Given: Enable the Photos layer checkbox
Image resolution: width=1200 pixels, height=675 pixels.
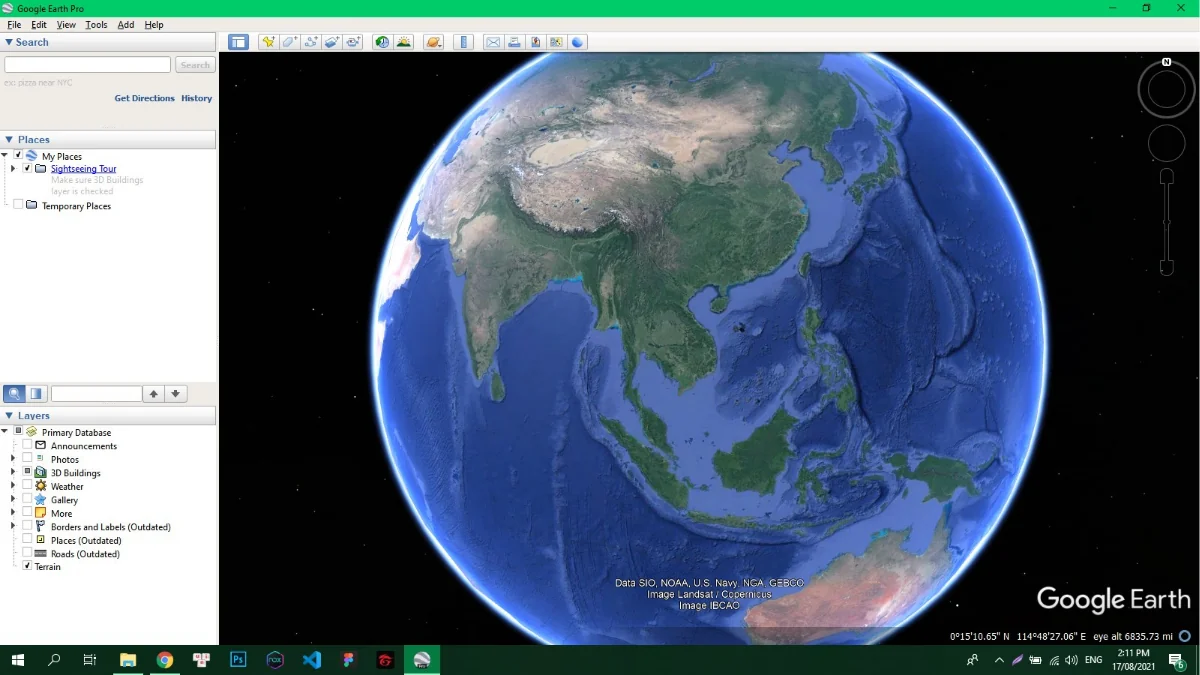Looking at the screenshot, I should 27,459.
